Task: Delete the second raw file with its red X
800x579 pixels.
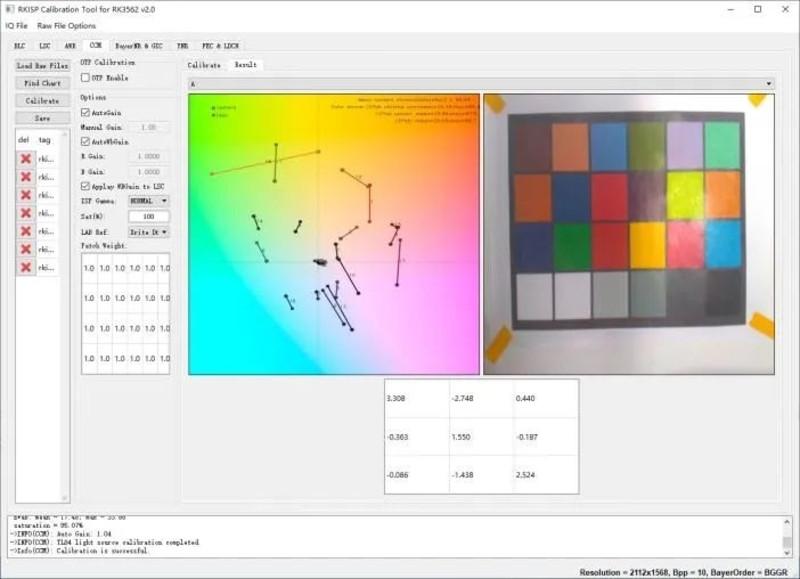Action: (26, 177)
